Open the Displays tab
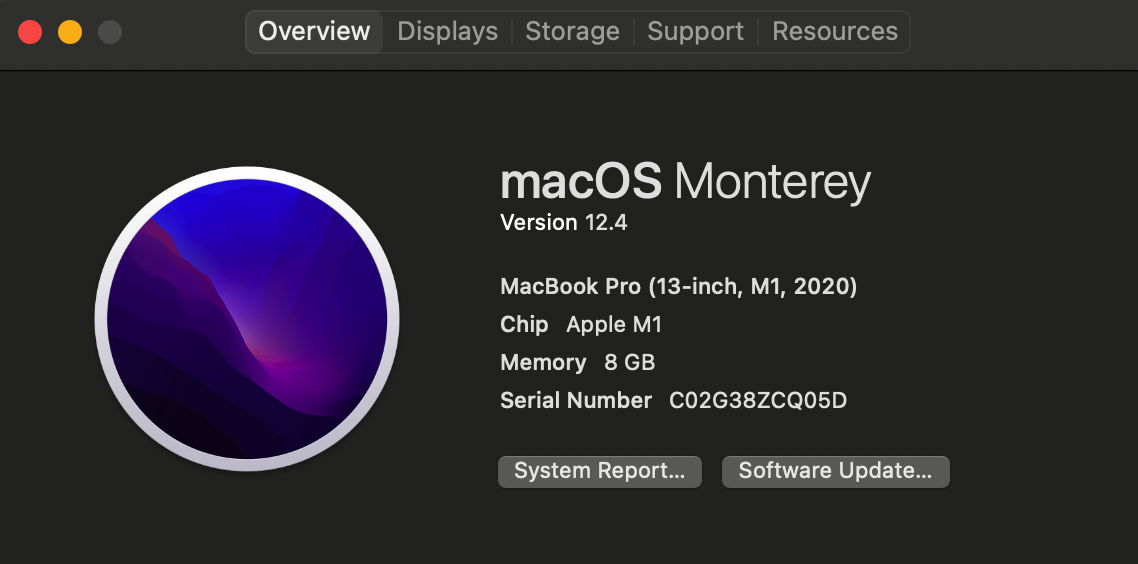Viewport: 1138px width, 564px height. 447,32
